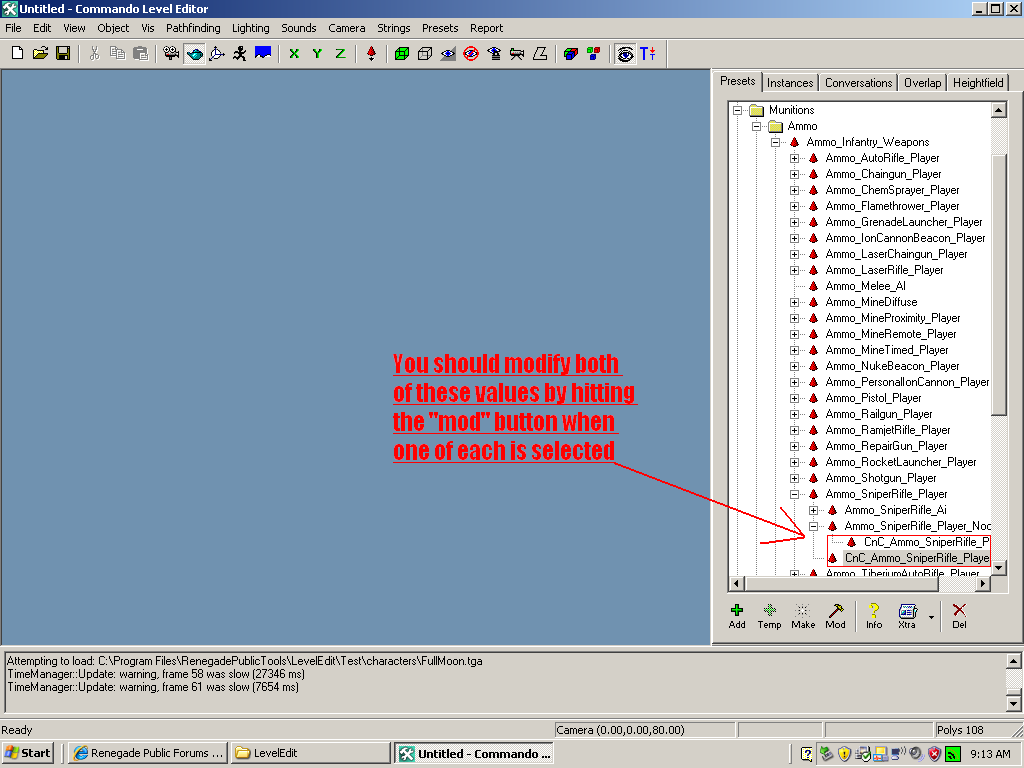The image size is (1024, 768).
Task: Open the Pathfinding menu
Action: (194, 28)
